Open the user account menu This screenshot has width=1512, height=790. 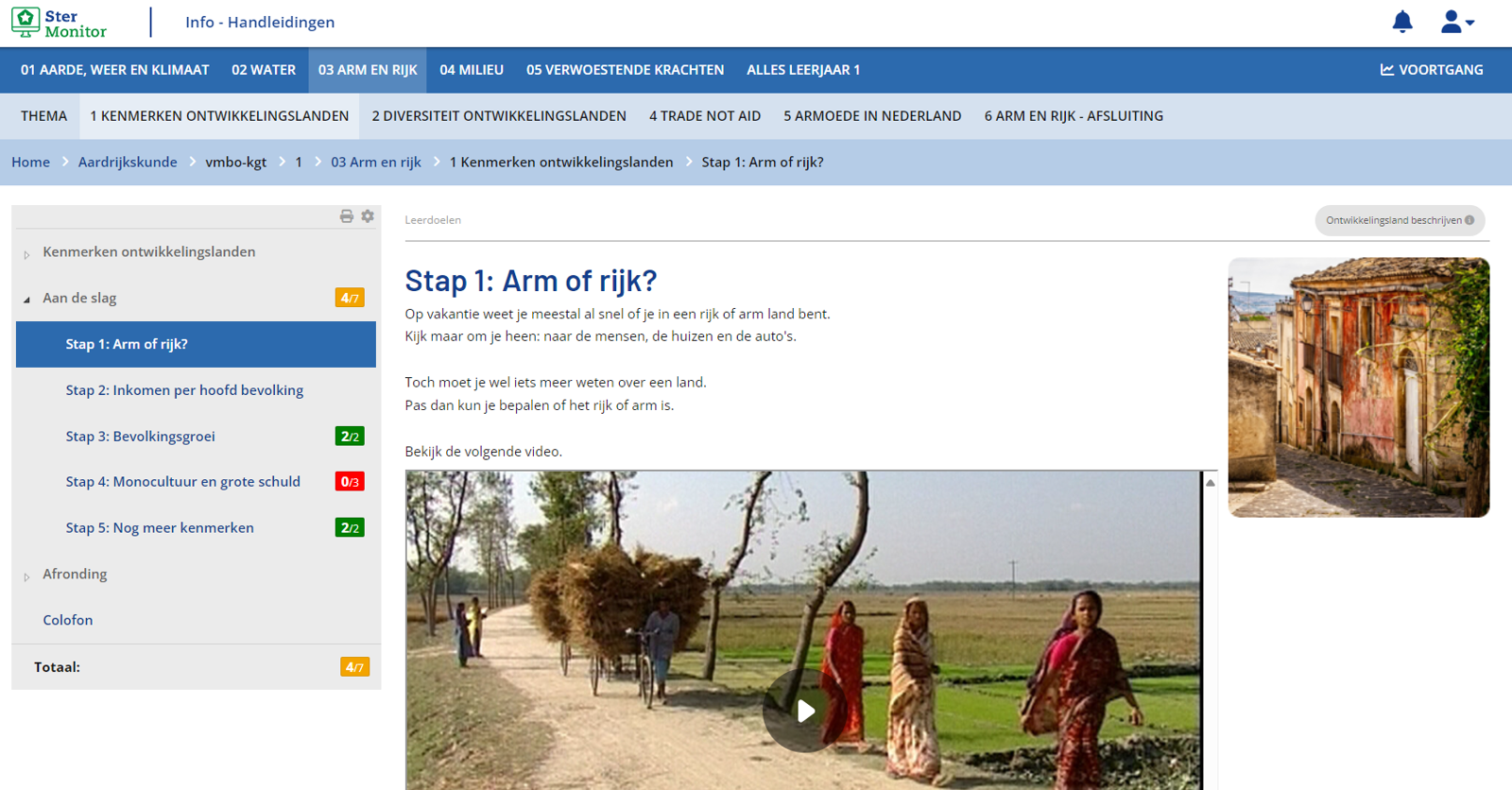pos(1457,22)
